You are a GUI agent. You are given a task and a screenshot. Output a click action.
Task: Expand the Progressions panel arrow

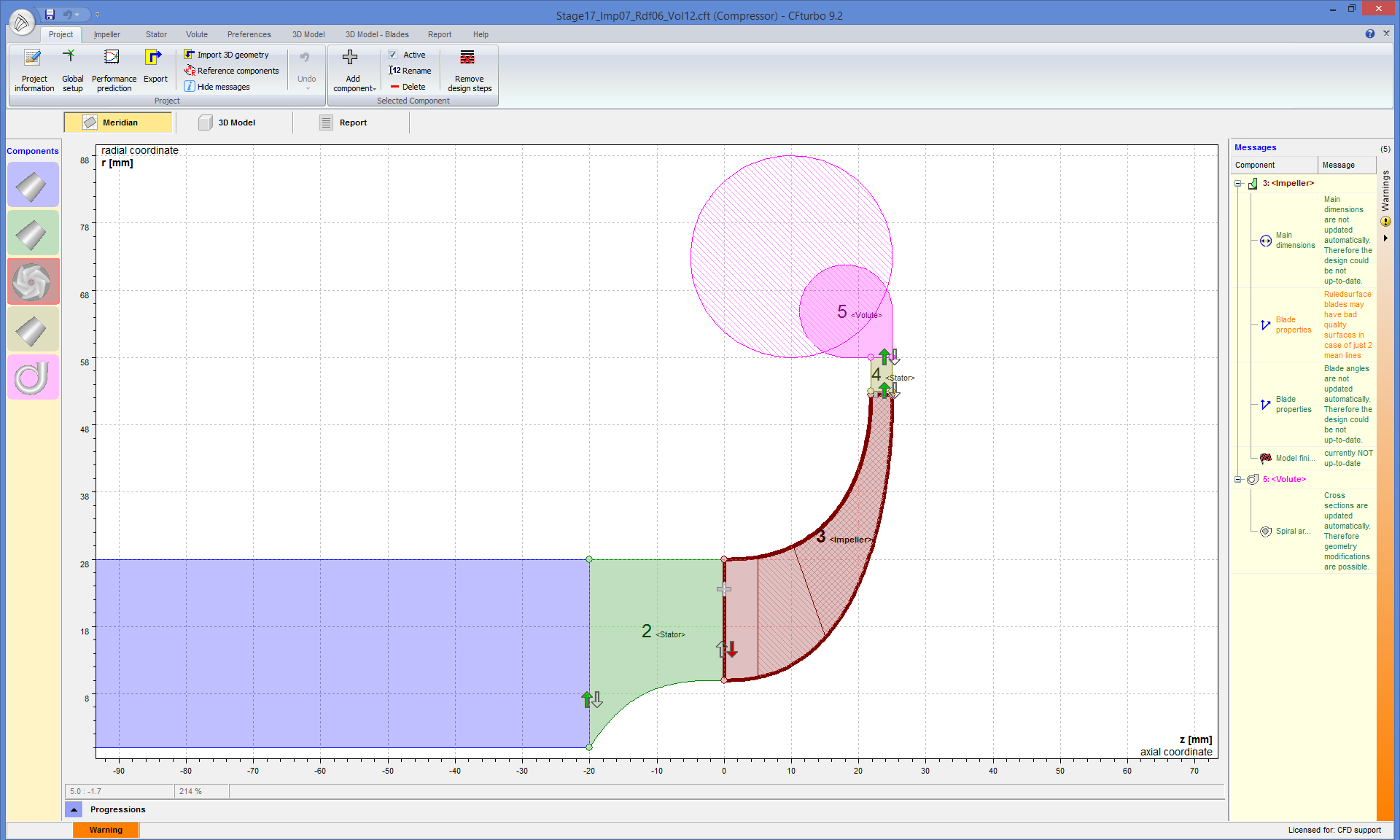[x=74, y=809]
